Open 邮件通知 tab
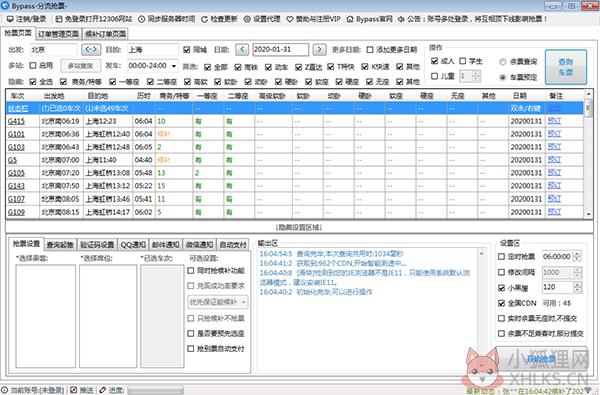Image resolution: width=600 pixels, height=395 pixels. [165, 245]
